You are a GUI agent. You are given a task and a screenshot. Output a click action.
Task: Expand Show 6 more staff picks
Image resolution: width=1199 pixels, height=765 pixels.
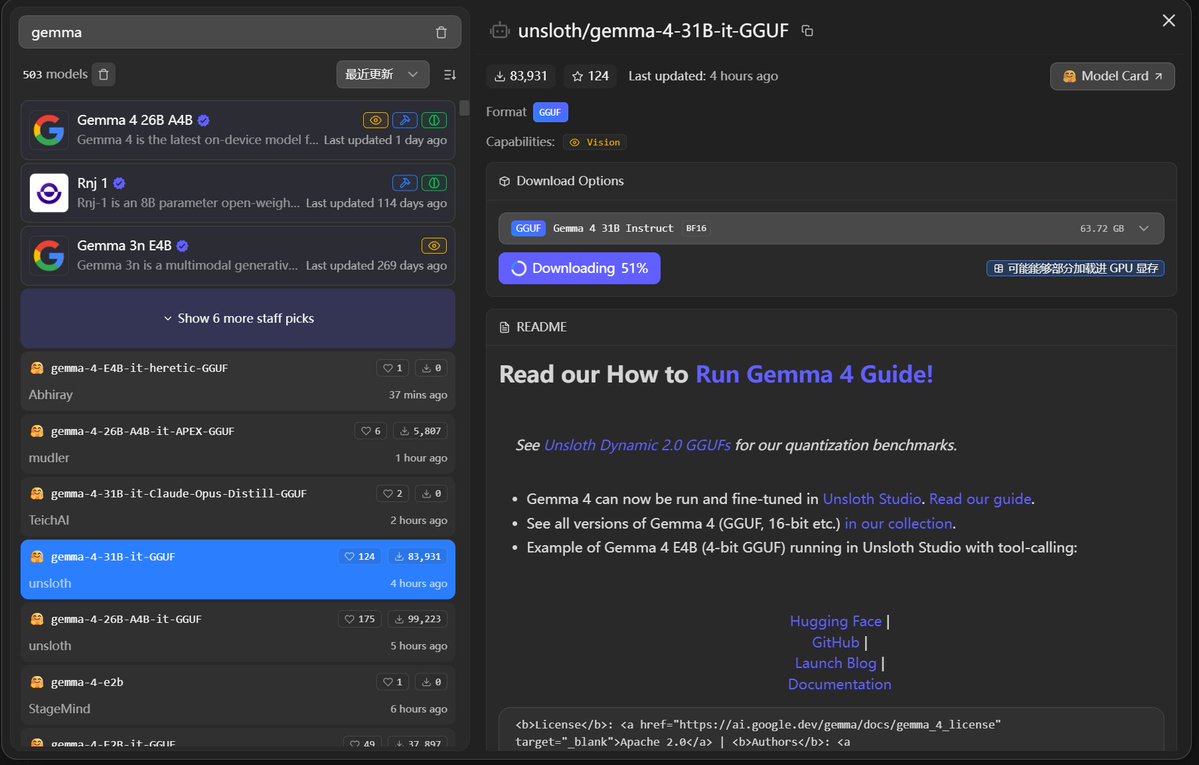[x=238, y=318]
